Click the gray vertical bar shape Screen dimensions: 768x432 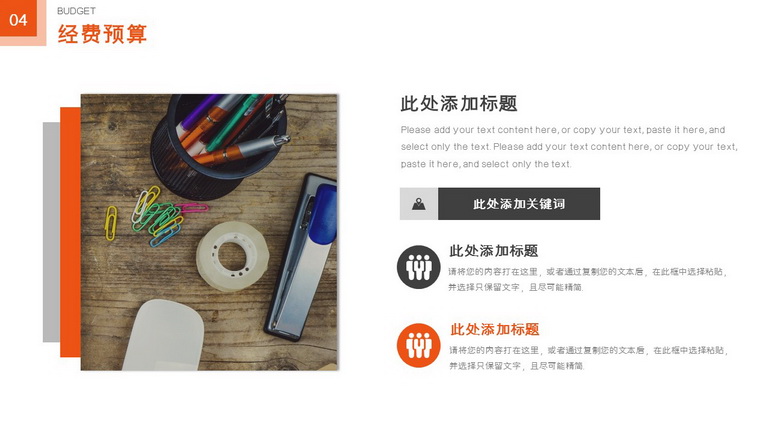point(51,232)
